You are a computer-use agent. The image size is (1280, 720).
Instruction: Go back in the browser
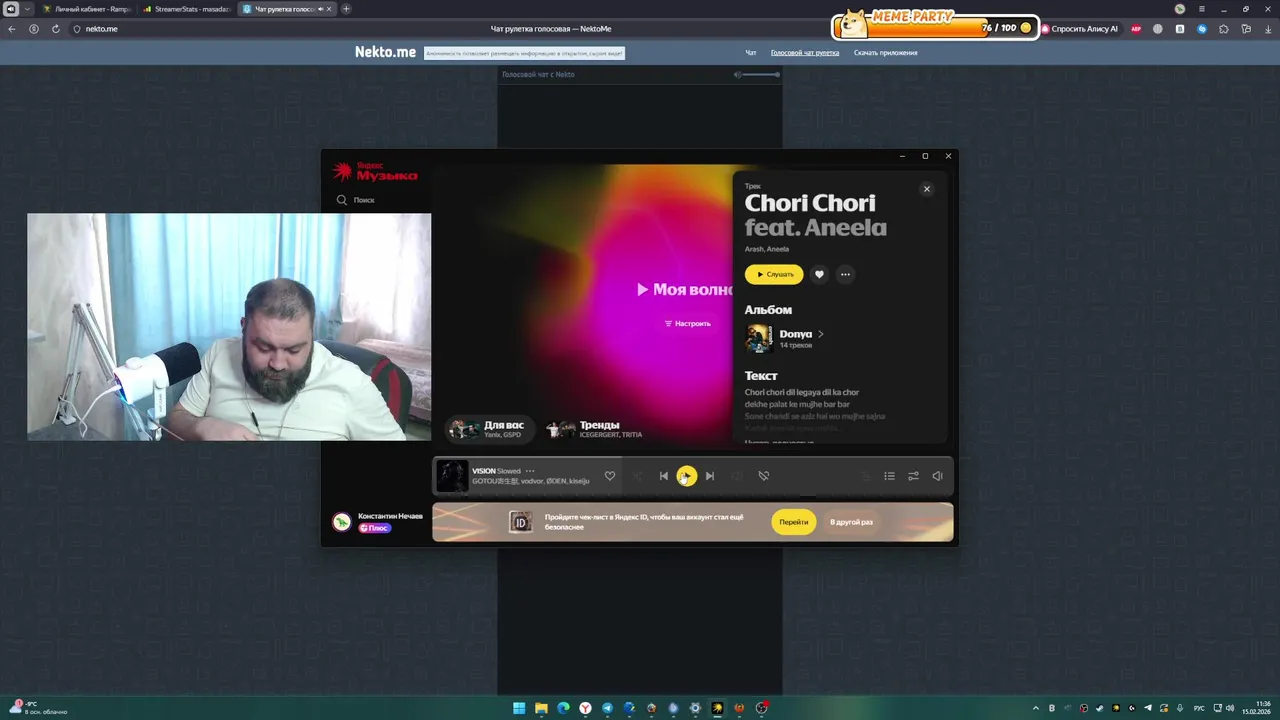click(x=12, y=29)
